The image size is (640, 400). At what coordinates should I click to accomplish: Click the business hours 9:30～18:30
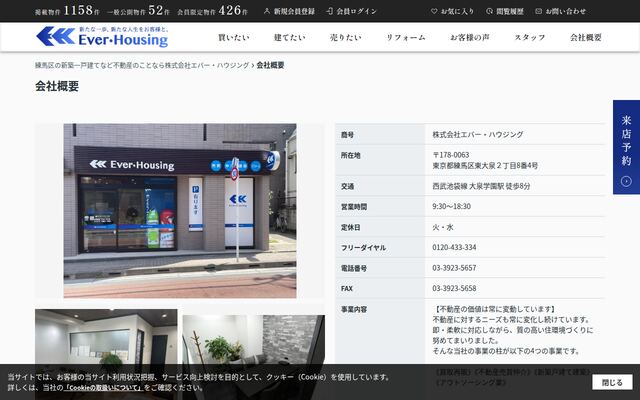451,207
